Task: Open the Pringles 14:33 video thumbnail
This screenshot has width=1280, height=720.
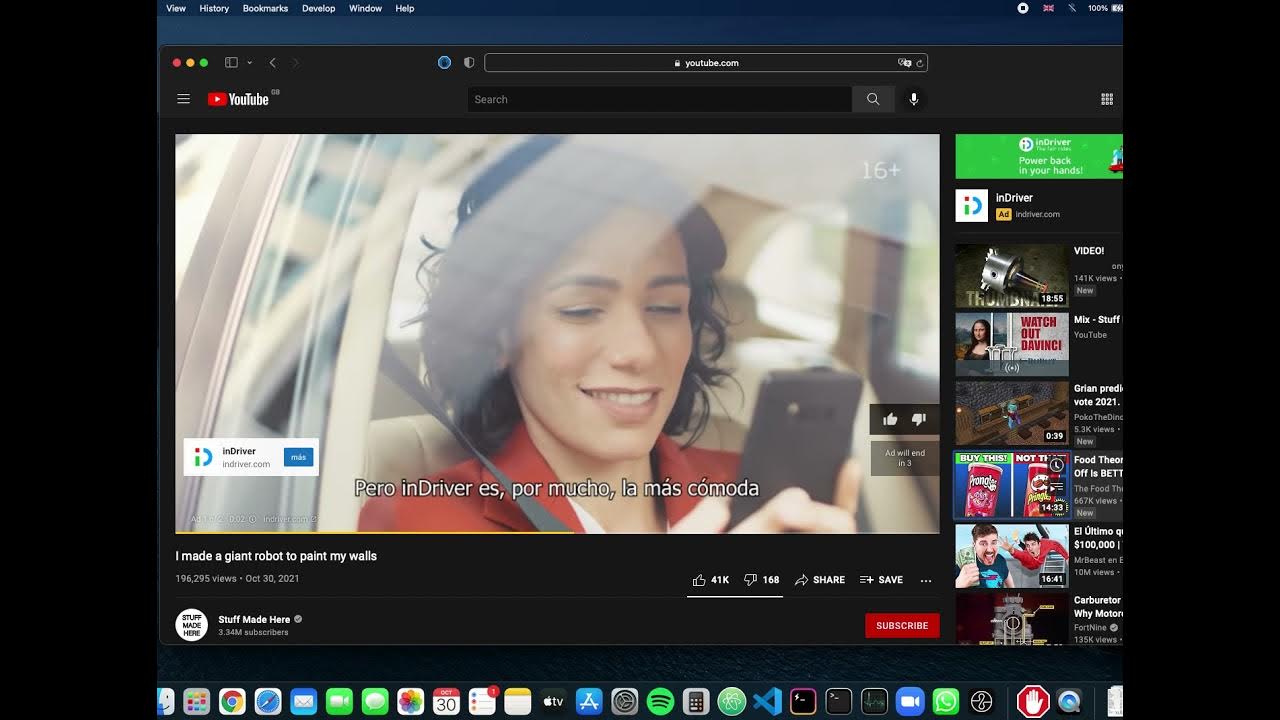Action: [1012, 485]
